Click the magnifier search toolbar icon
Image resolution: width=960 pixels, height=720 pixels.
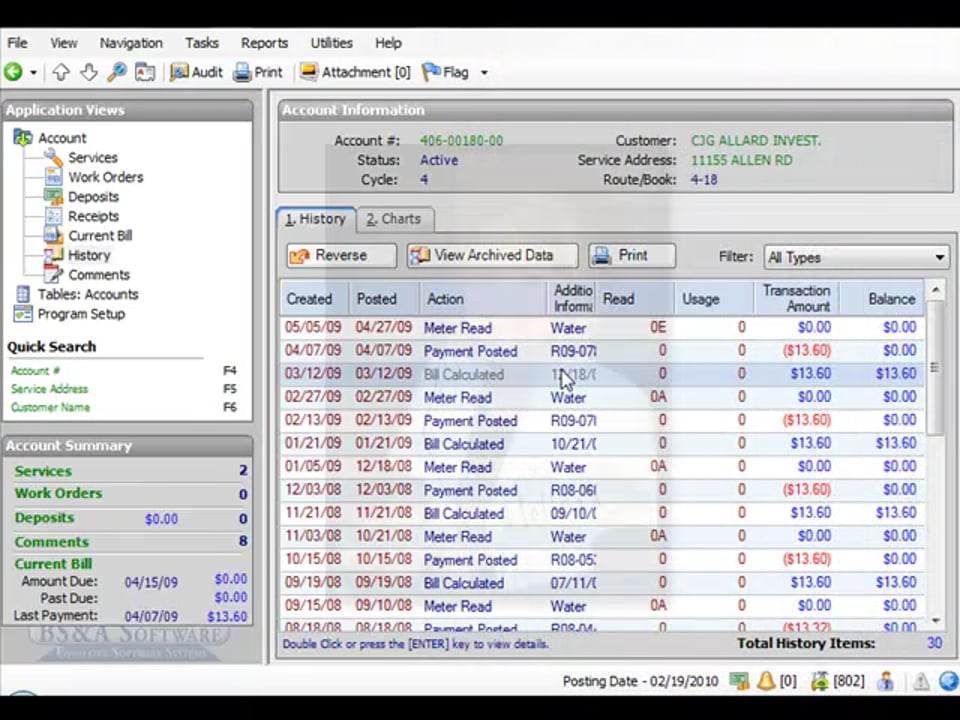pyautogui.click(x=116, y=72)
